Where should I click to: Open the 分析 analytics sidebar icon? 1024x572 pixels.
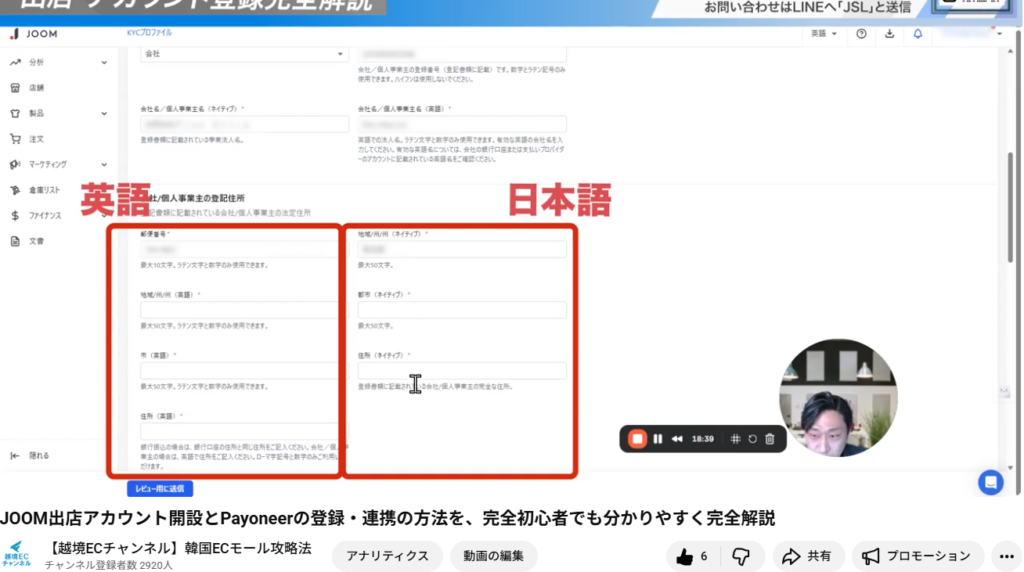[x=15, y=62]
